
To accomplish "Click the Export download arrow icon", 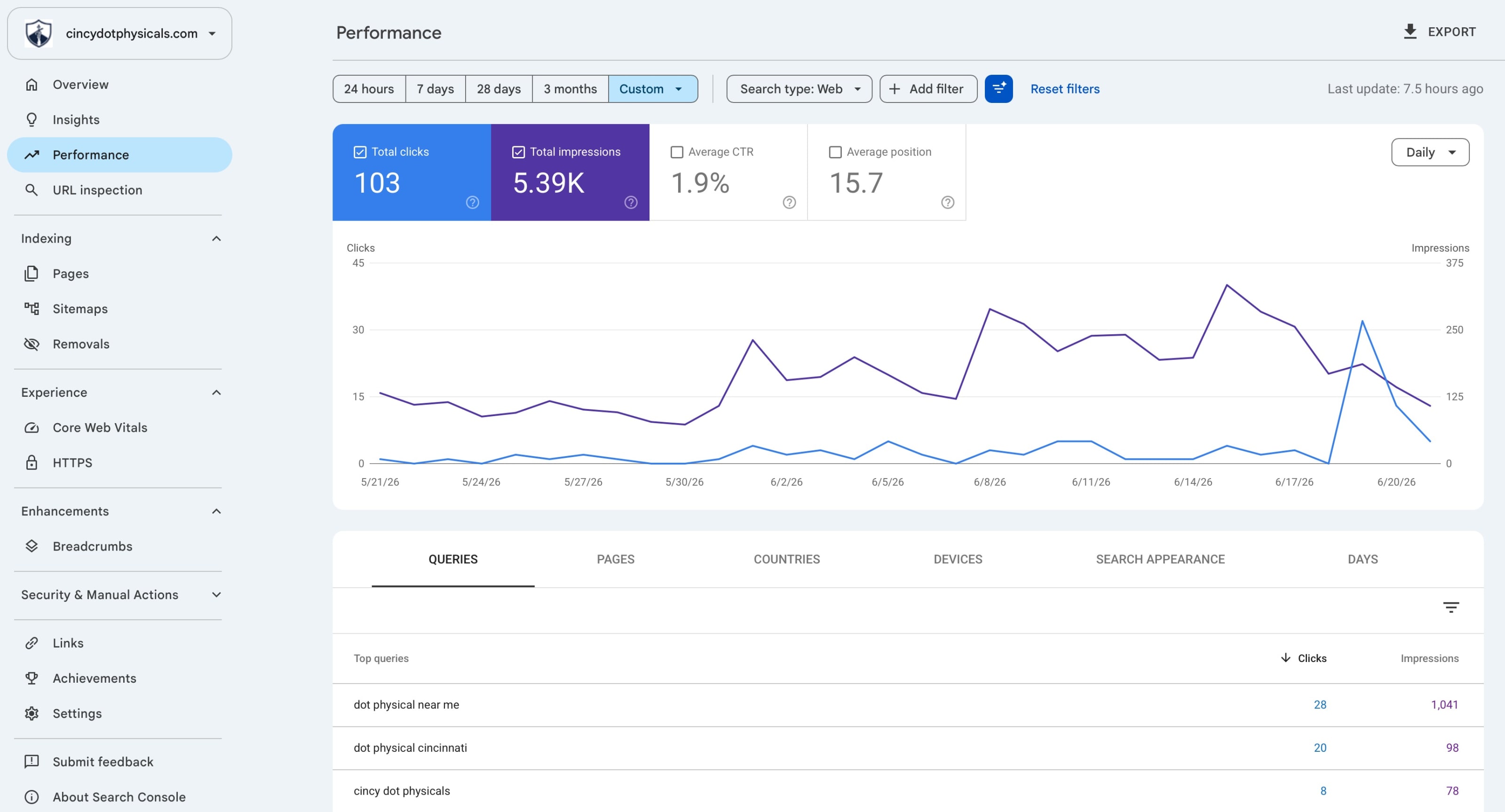I will (1410, 32).
